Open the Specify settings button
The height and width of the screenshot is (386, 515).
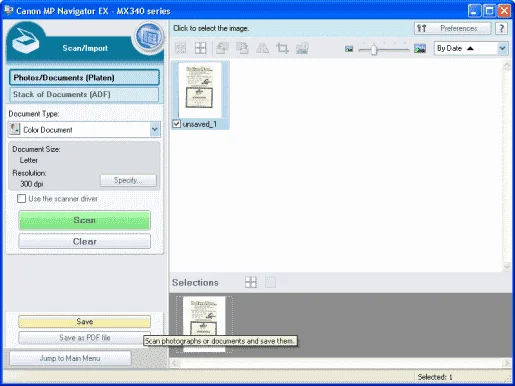(x=128, y=180)
